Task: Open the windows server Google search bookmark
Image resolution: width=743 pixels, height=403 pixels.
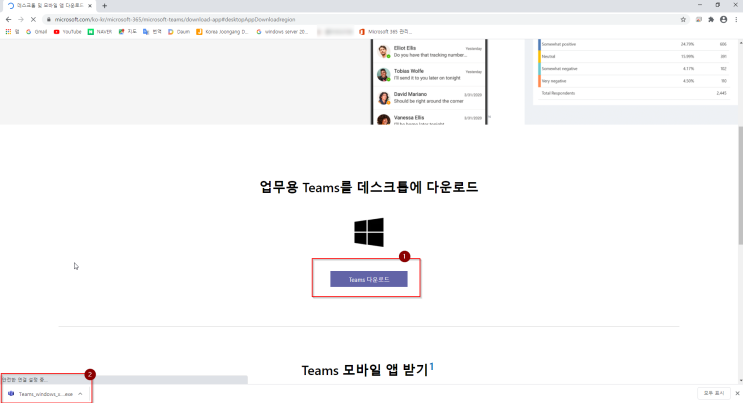Action: [282, 32]
